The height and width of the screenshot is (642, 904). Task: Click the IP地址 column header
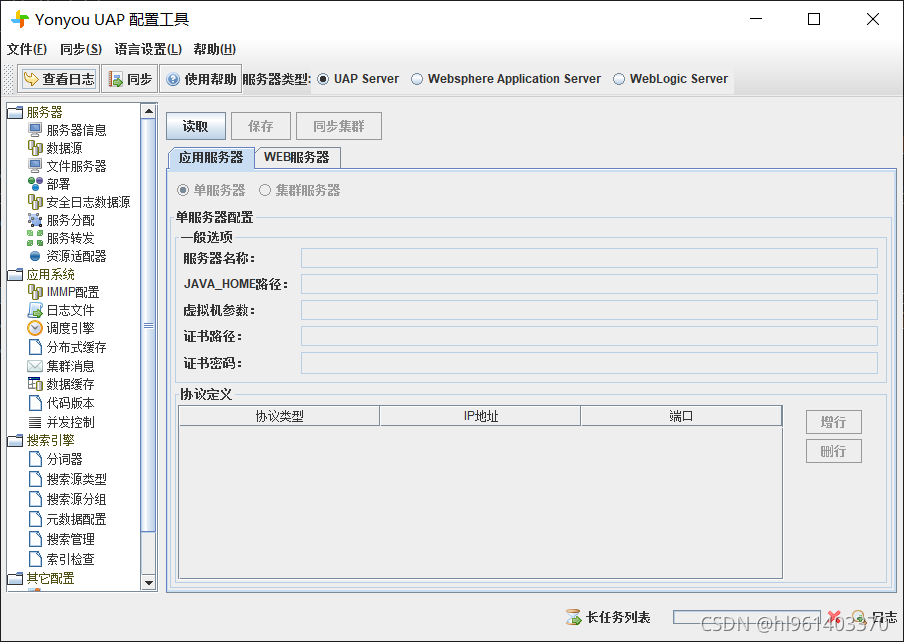tap(480, 416)
